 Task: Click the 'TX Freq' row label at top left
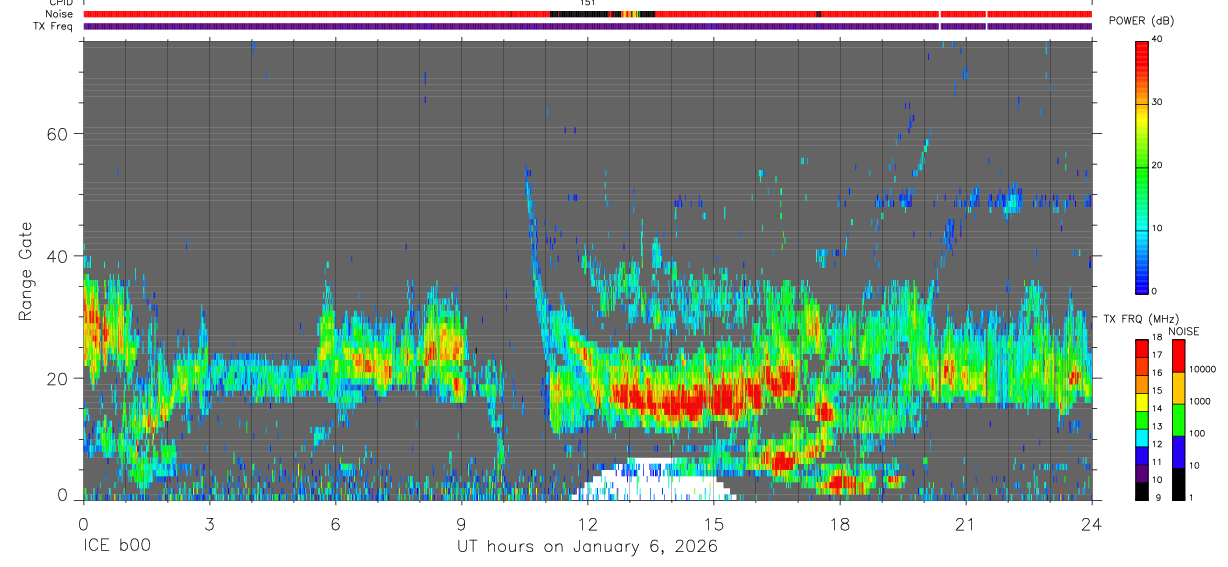[55, 26]
